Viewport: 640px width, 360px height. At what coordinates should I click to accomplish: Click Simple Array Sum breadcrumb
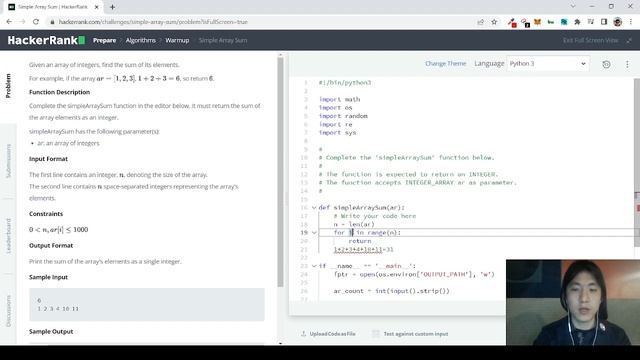tap(223, 40)
